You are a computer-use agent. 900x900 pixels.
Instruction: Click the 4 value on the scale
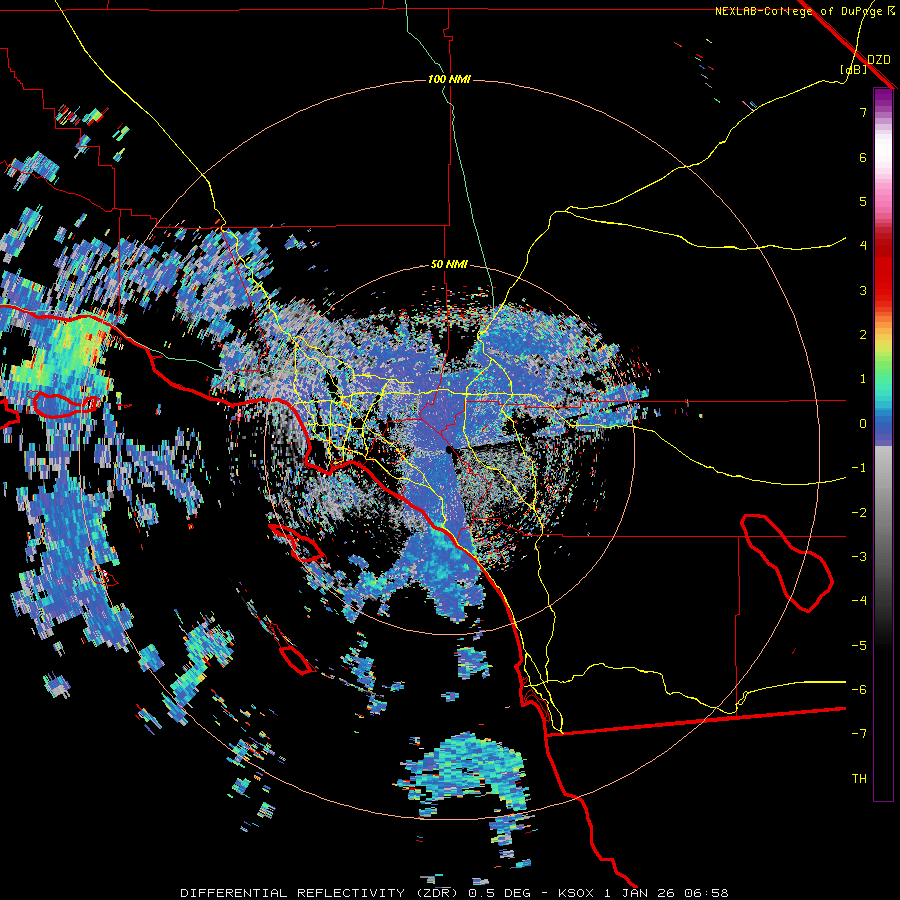[x=863, y=246]
